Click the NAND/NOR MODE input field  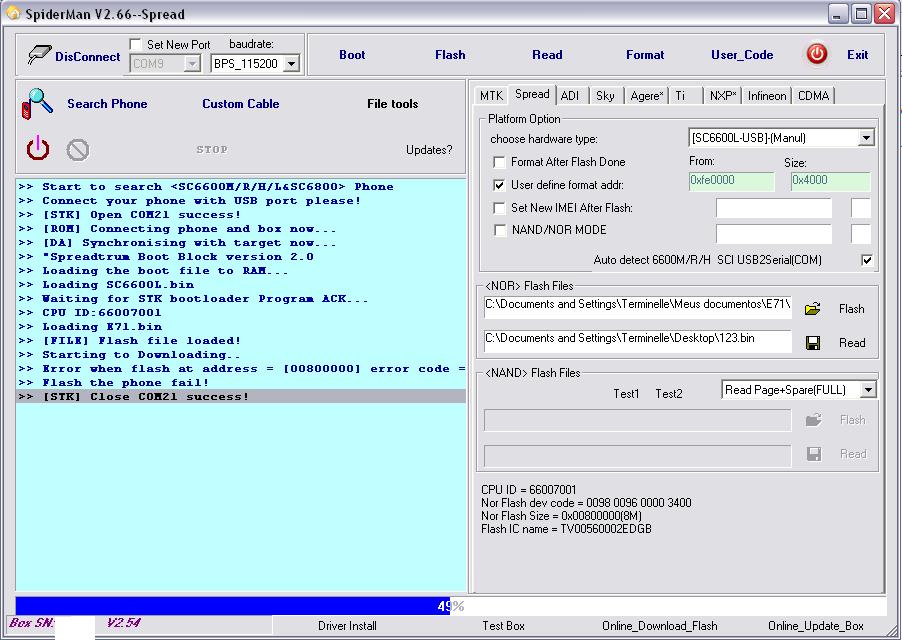774,233
